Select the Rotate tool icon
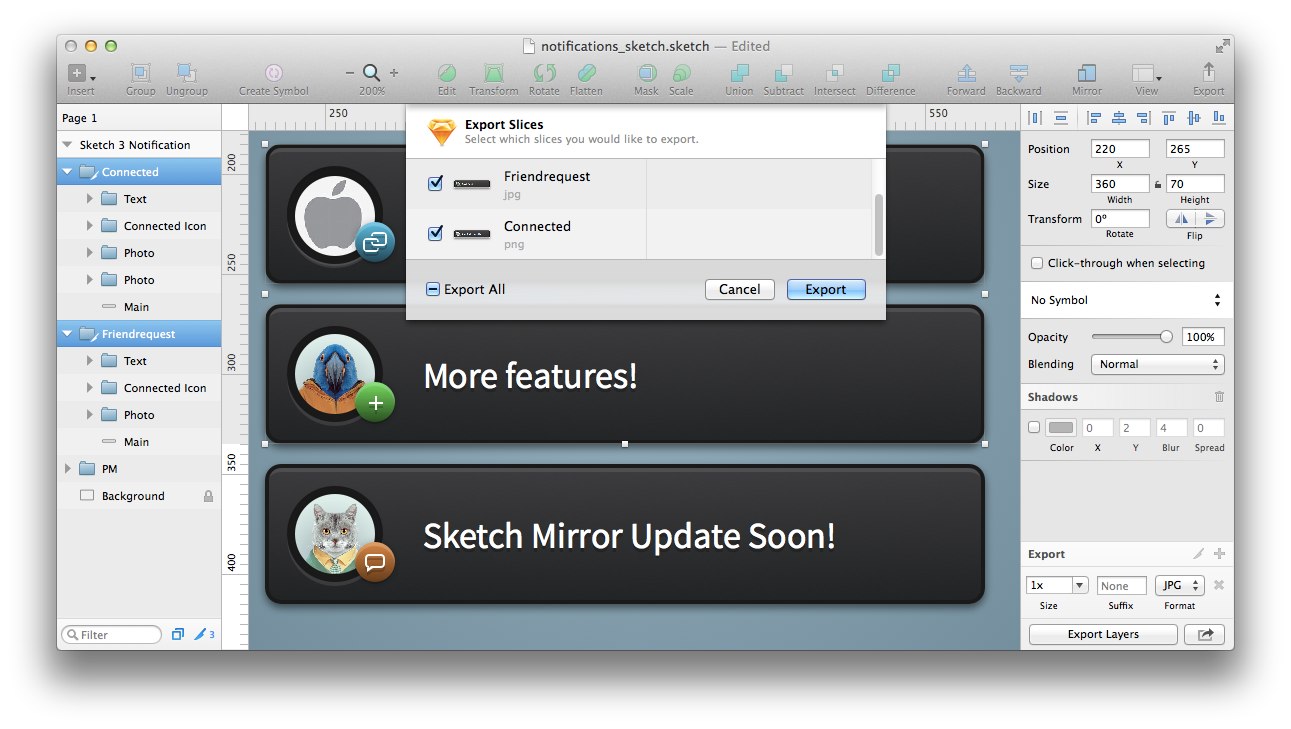 [x=544, y=73]
